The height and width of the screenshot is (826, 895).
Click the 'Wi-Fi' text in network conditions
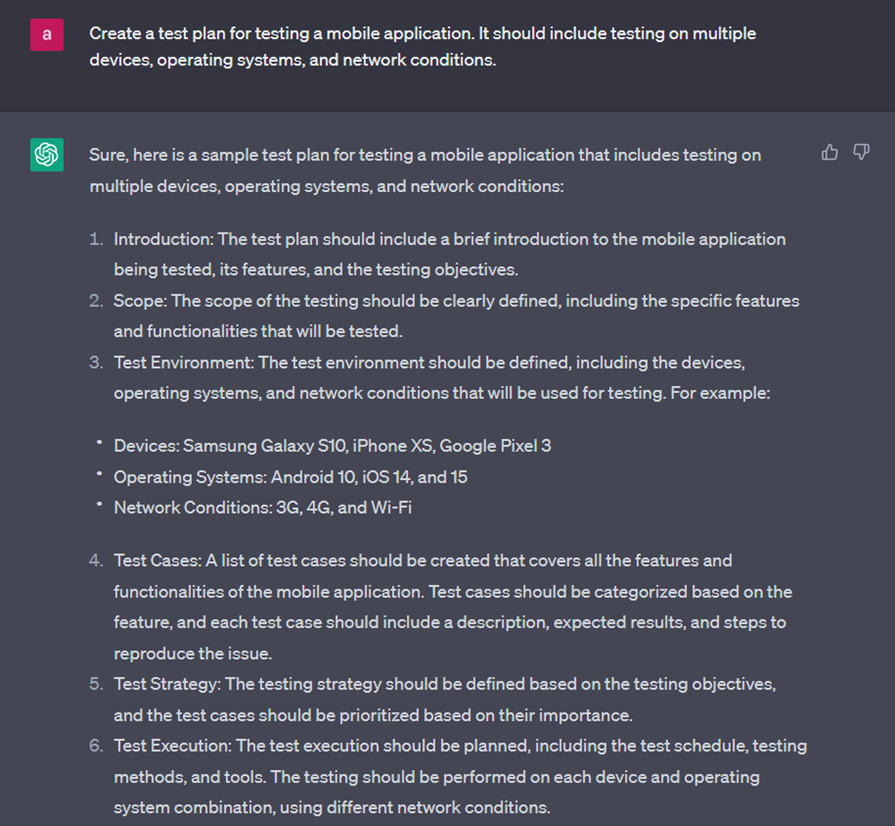coord(392,507)
